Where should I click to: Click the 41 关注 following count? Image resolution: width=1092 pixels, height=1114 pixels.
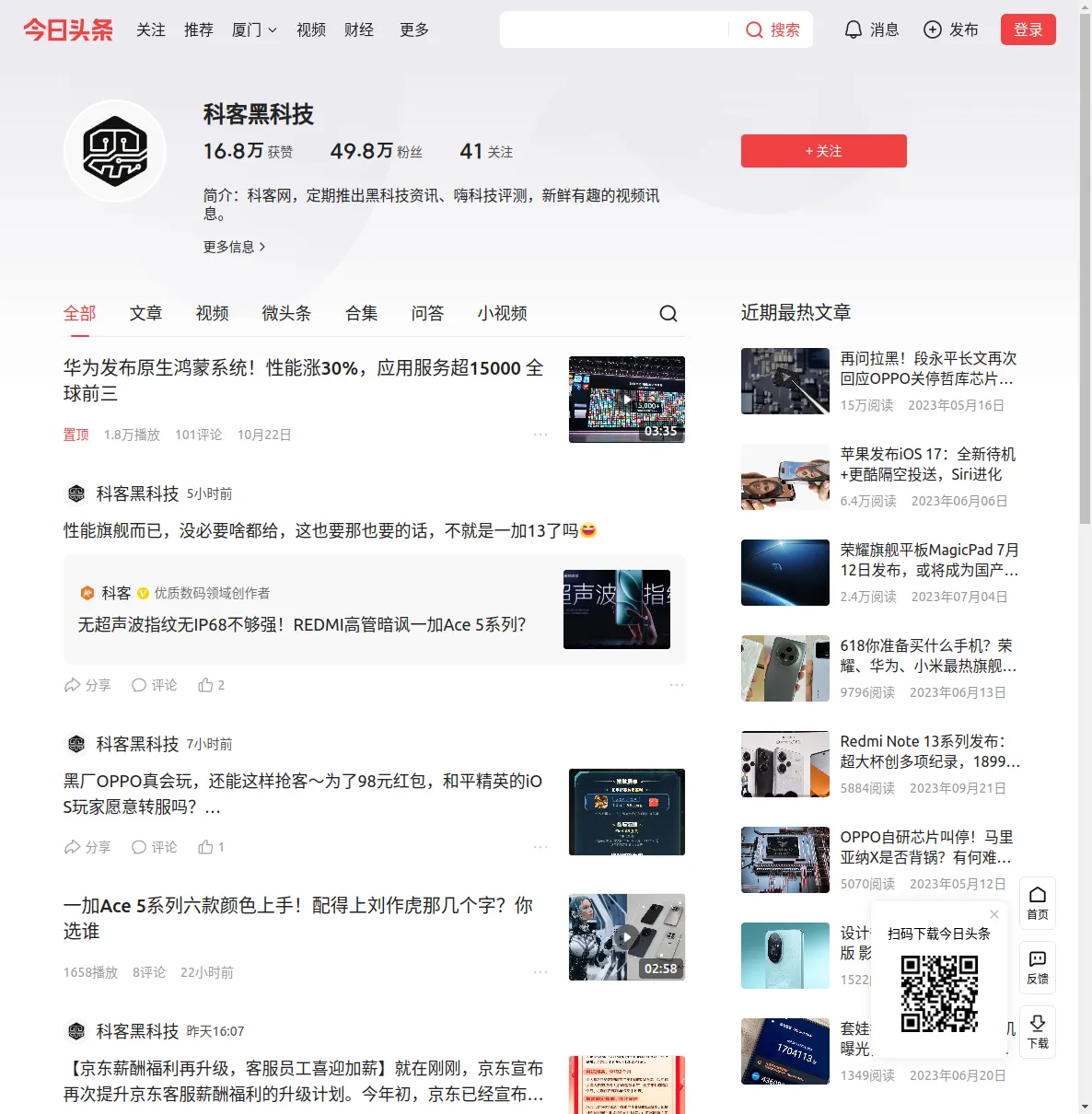486,151
